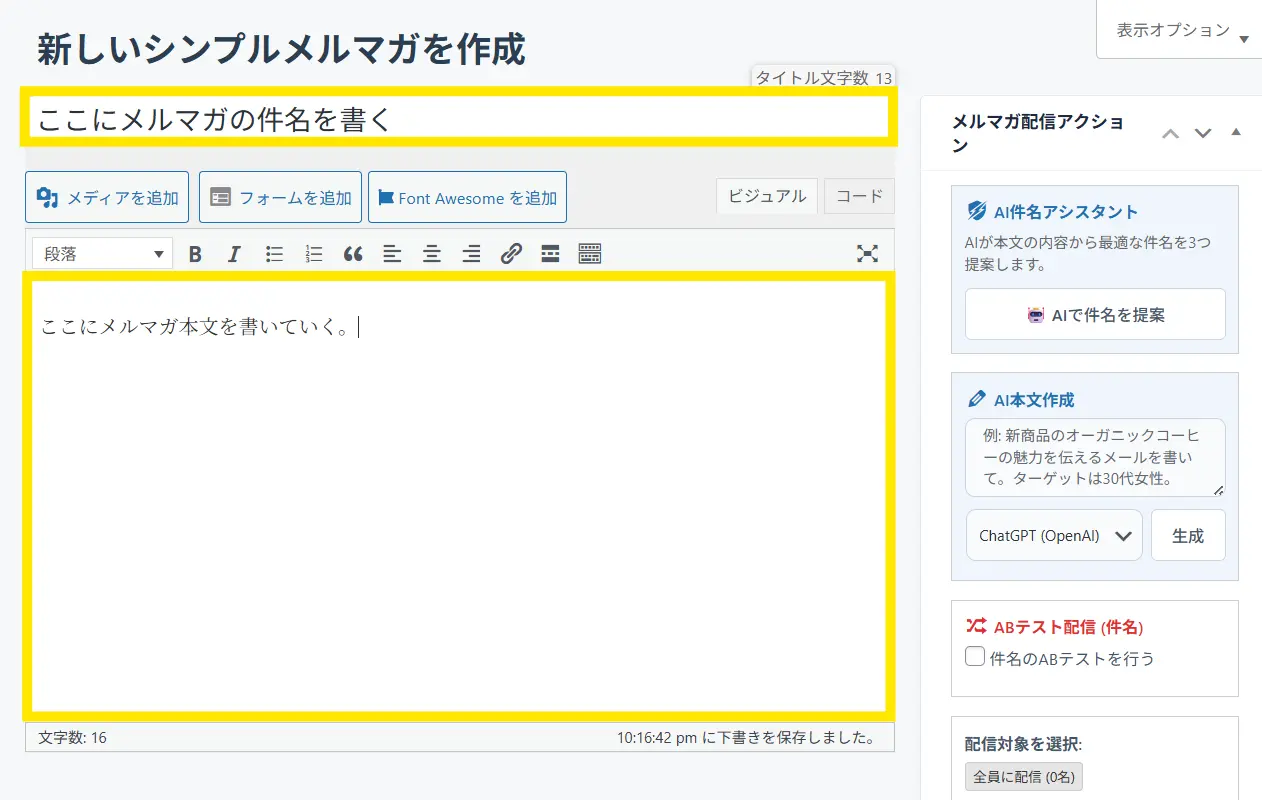This screenshot has width=1262, height=800.
Task: Switch to the ビジュアル editor tab
Action: pos(767,196)
